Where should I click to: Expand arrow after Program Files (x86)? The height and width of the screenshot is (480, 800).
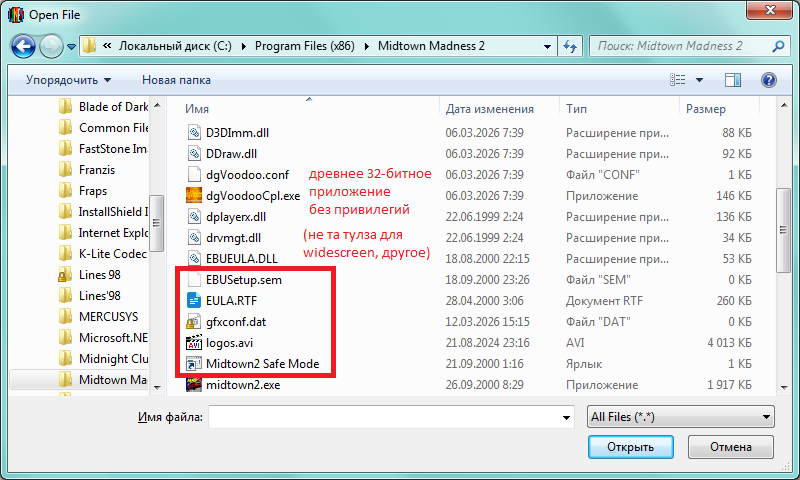point(366,46)
